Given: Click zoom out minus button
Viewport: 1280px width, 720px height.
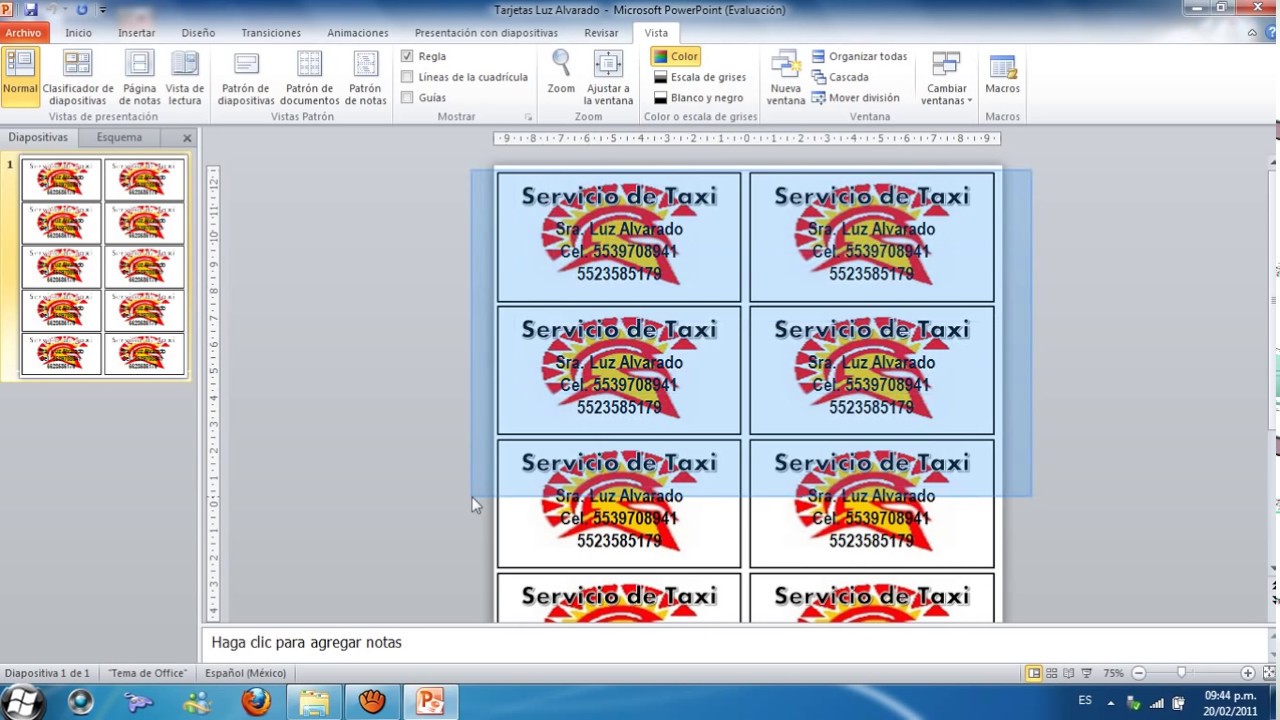Looking at the screenshot, I should tap(1138, 673).
